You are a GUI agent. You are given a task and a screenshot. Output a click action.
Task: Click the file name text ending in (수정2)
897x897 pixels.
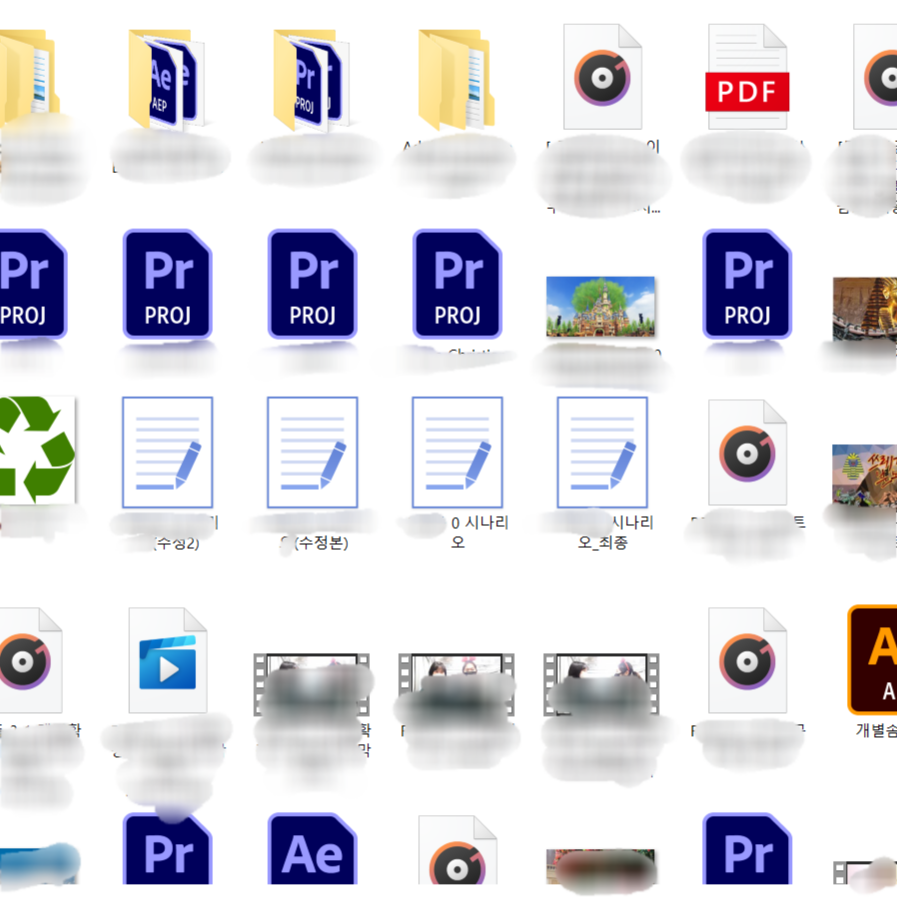(x=176, y=542)
